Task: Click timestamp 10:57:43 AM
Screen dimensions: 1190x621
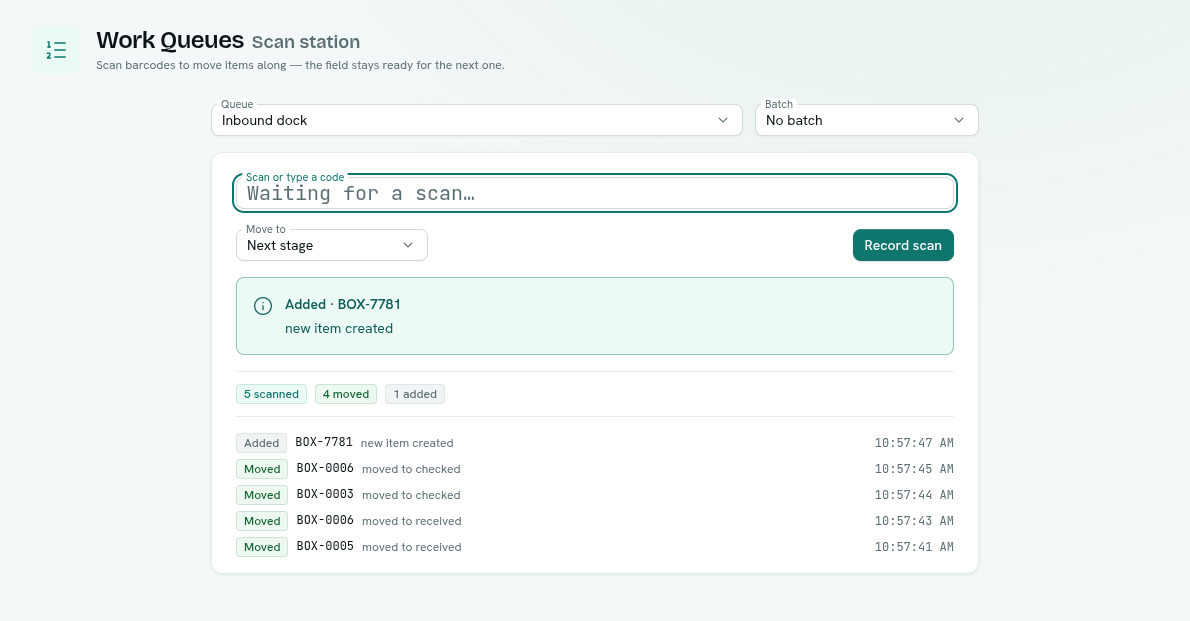Action: 914,521
